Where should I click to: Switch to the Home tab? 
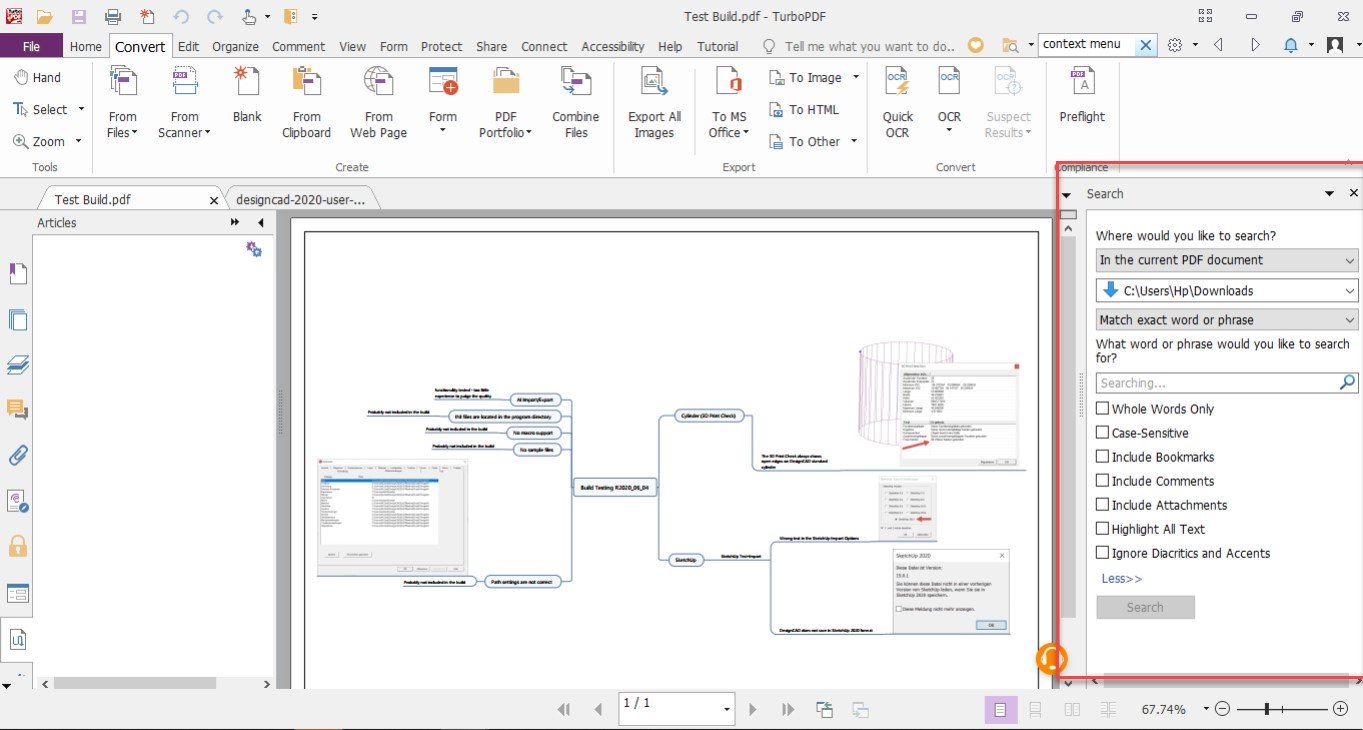pyautogui.click(x=86, y=46)
